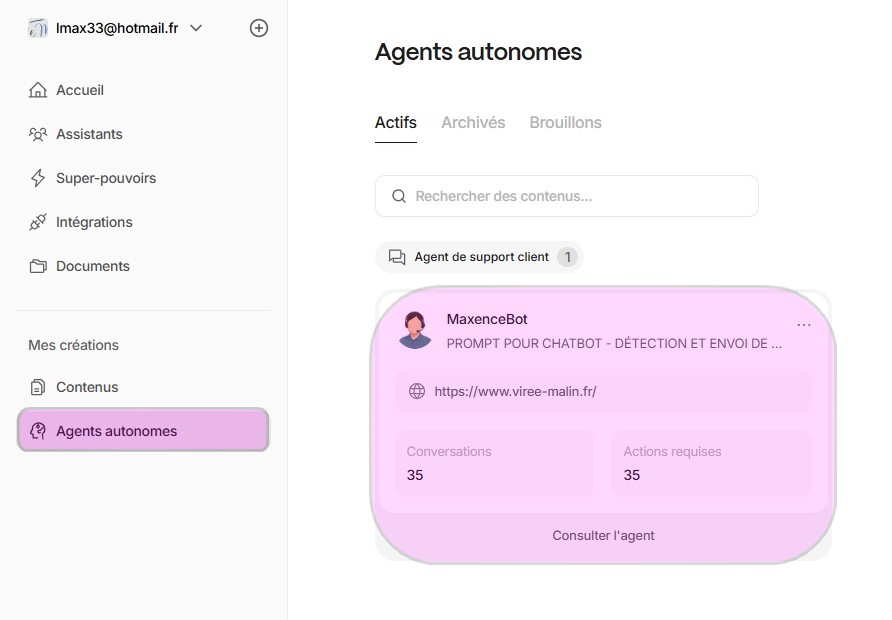Click the account avatar icon
Viewport: 892px width, 620px height.
pyautogui.click(x=38, y=28)
